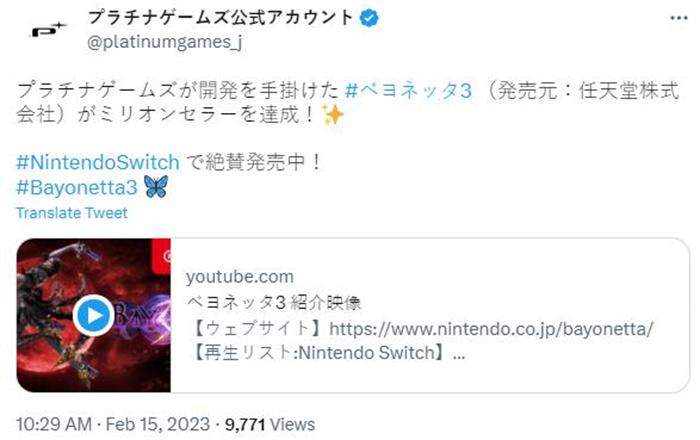Click the sparkles emoji in the tweet
700x440 pixels.
coord(333,115)
